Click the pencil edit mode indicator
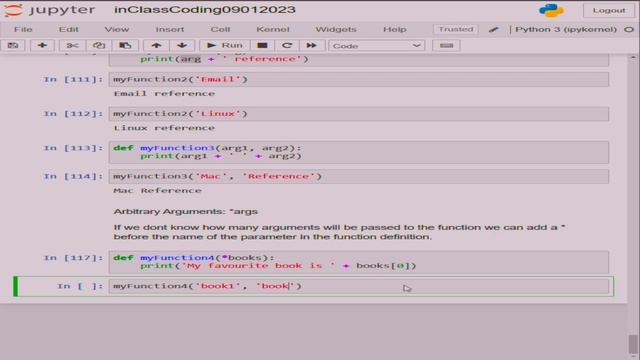Viewport: 640px width, 360px height. click(493, 29)
